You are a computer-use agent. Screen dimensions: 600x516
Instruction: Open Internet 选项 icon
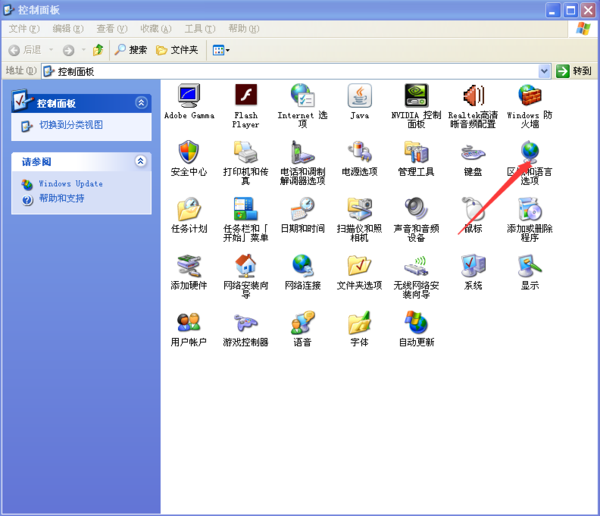tap(302, 95)
